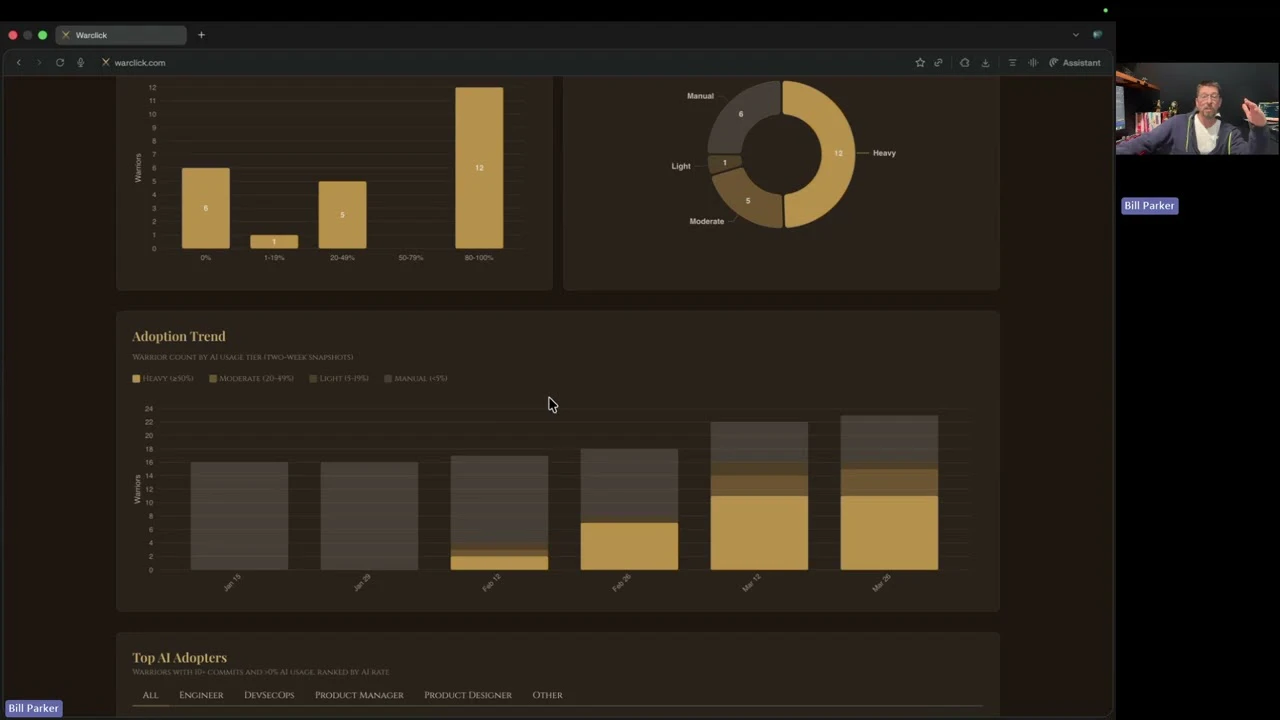Click the microphone icon beside the reload button
The width and height of the screenshot is (1280, 720).
tap(81, 62)
